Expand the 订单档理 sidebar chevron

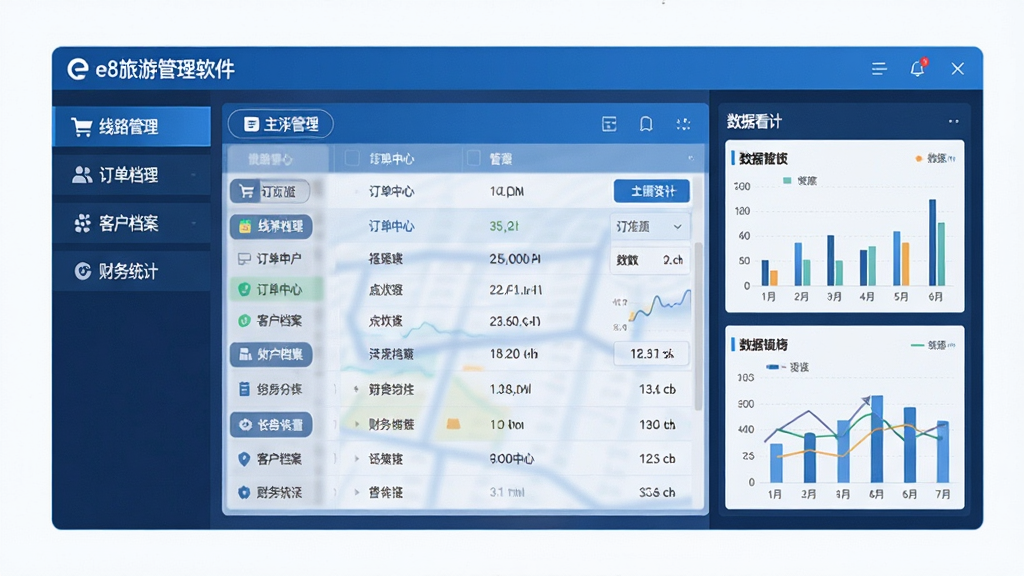[x=193, y=175]
